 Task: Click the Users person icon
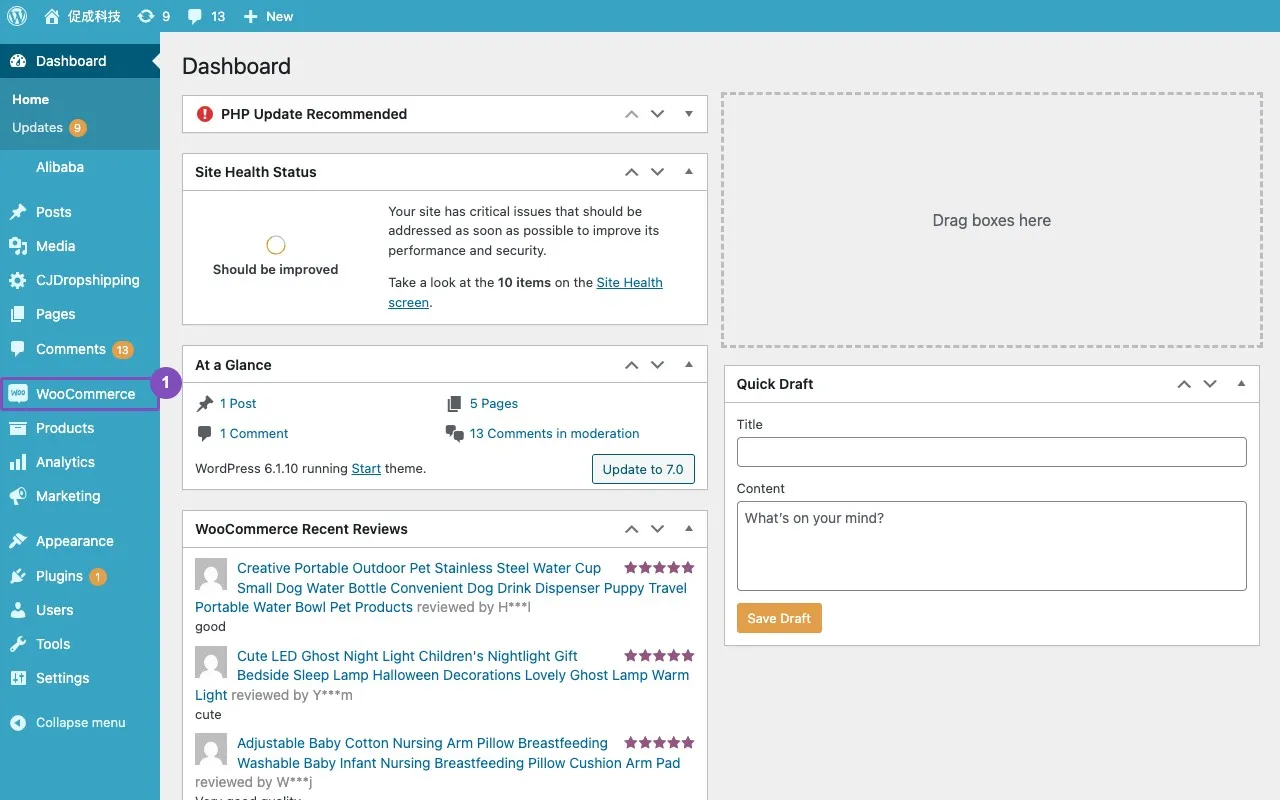coord(18,610)
